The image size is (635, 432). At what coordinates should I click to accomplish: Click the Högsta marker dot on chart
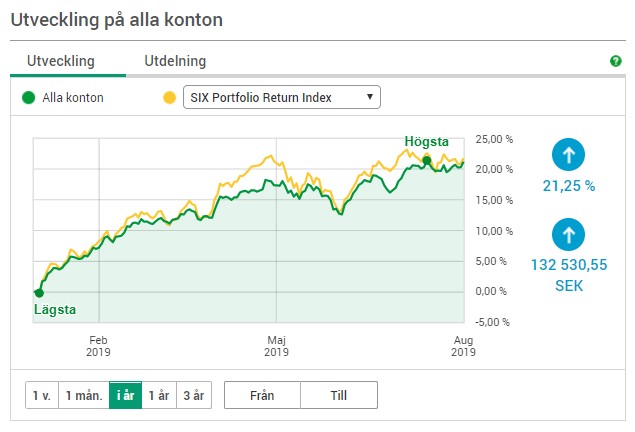[x=426, y=161]
